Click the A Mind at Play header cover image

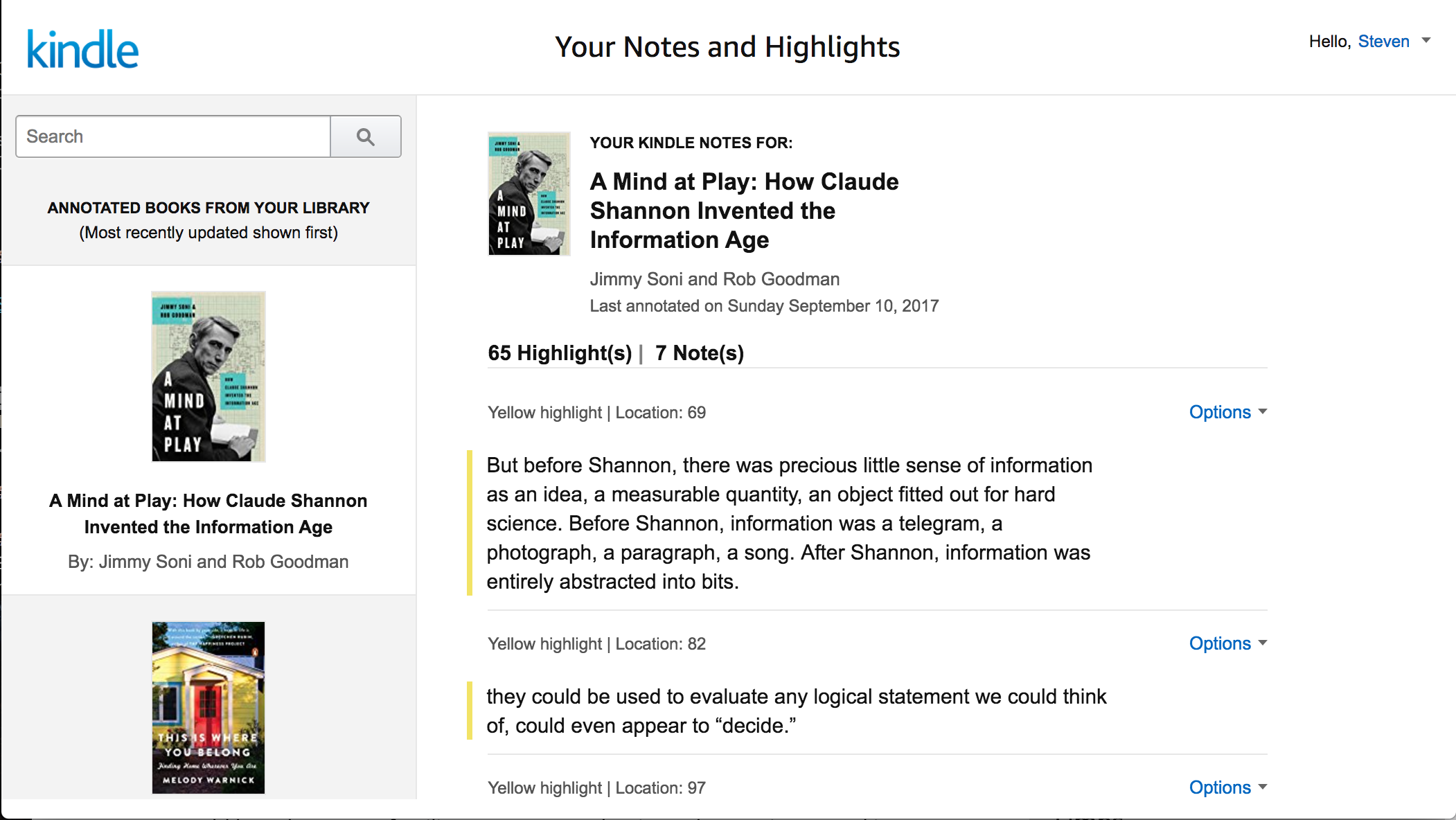[x=529, y=194]
